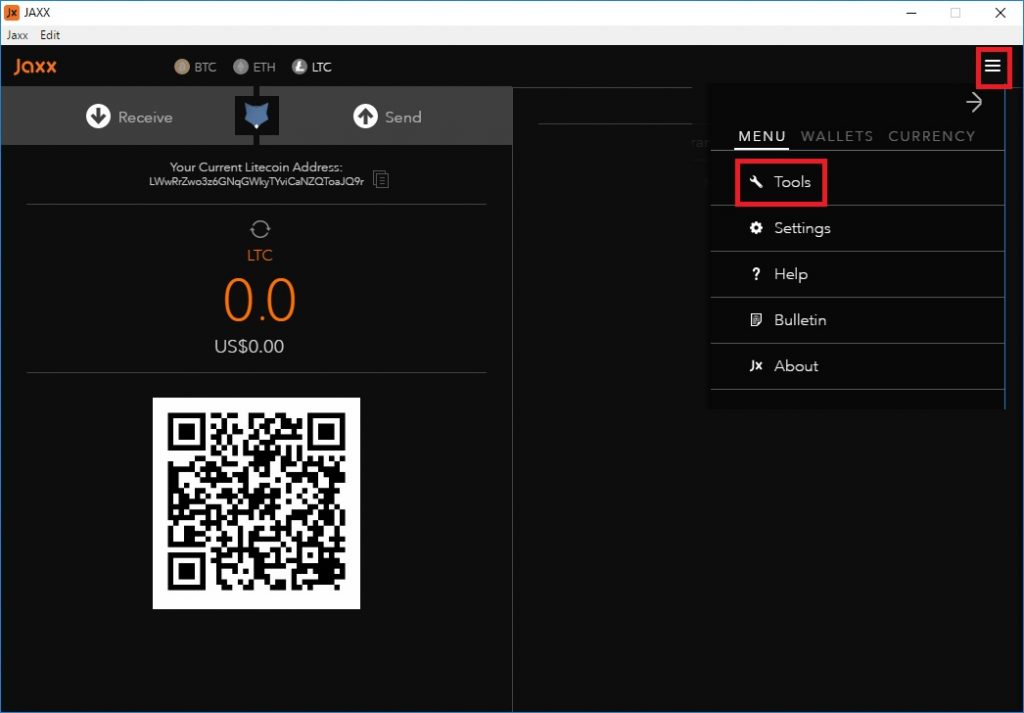Minimize the JAXX window
Viewport: 1024px width, 713px height.
pos(912,13)
